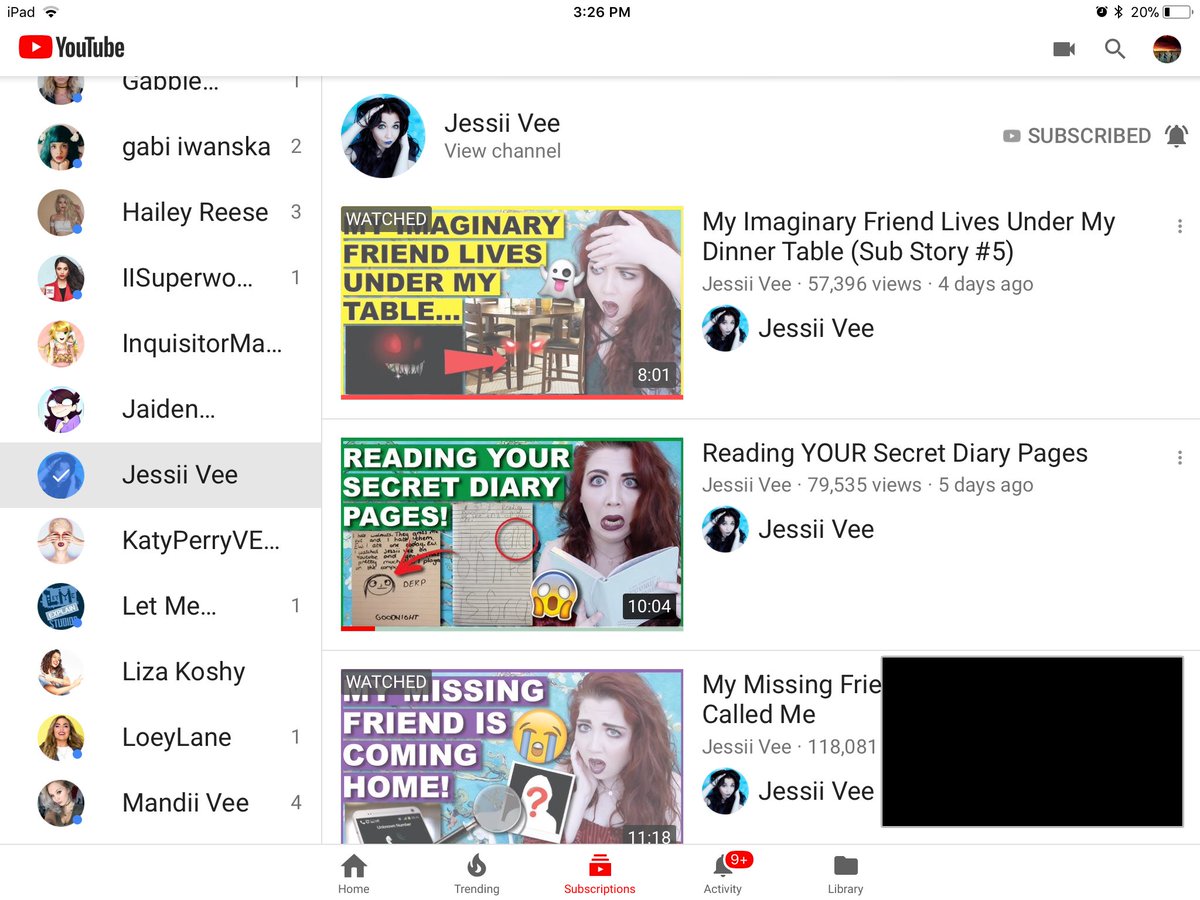Click the SUBSCRIBED button
Image resolution: width=1200 pixels, height=900 pixels.
click(1077, 136)
